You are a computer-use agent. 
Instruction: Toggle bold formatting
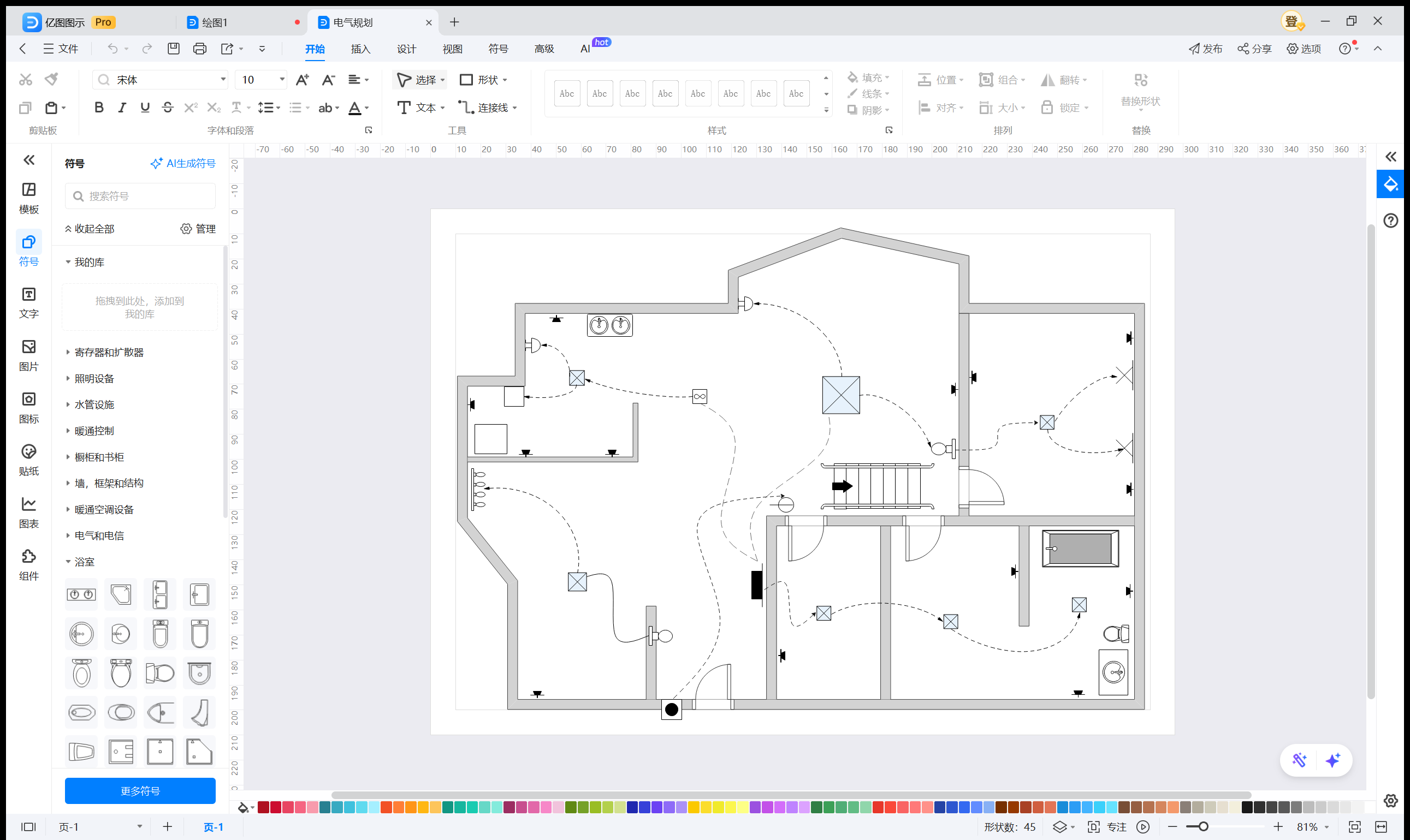pyautogui.click(x=98, y=108)
